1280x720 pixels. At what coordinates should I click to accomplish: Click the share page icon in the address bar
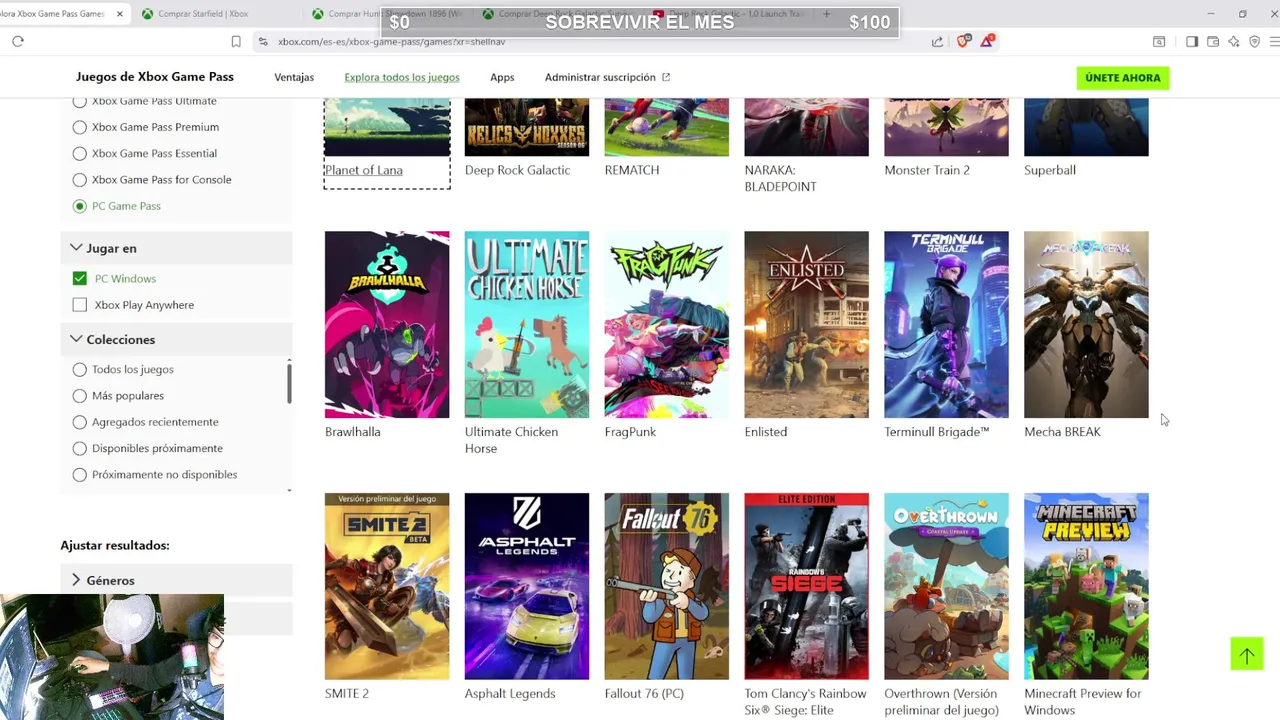pyautogui.click(x=937, y=41)
